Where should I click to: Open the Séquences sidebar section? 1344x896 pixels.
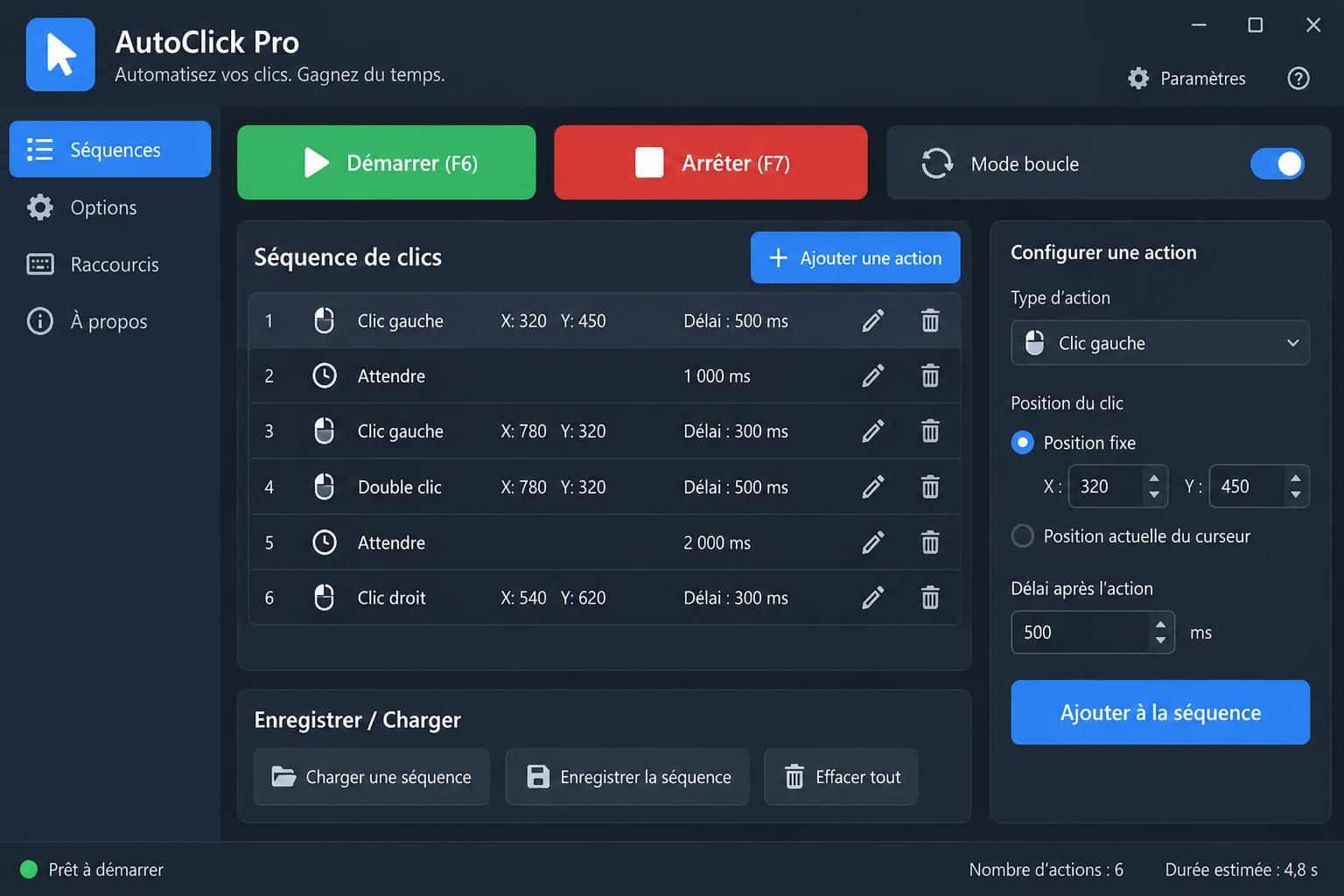point(110,150)
